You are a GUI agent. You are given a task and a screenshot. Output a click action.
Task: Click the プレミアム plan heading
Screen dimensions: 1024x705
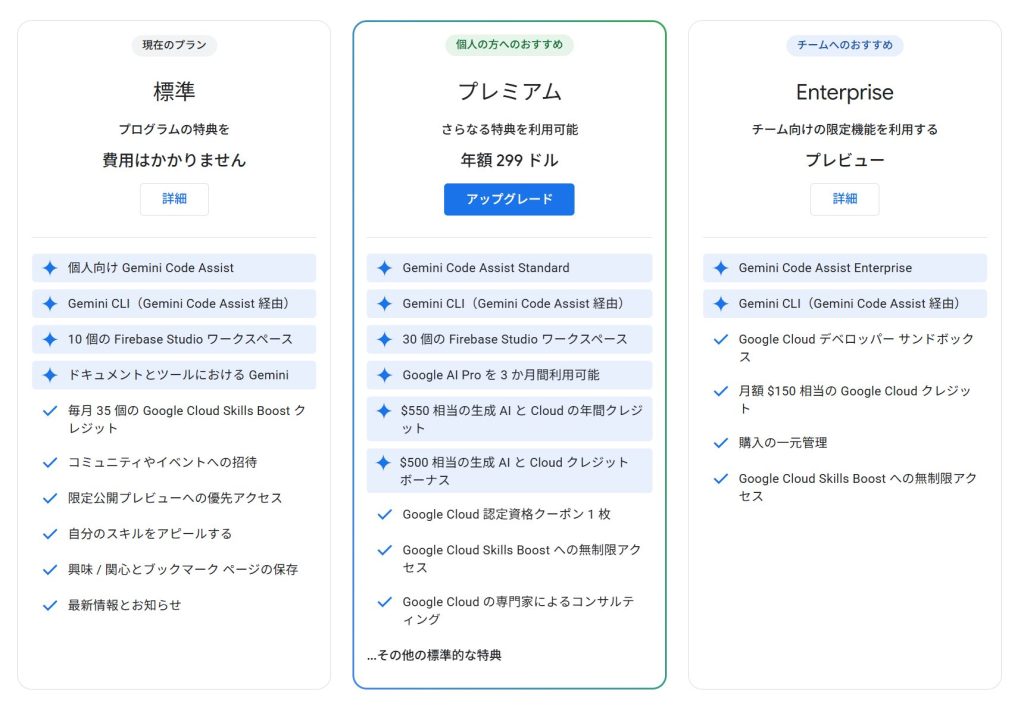click(x=509, y=91)
